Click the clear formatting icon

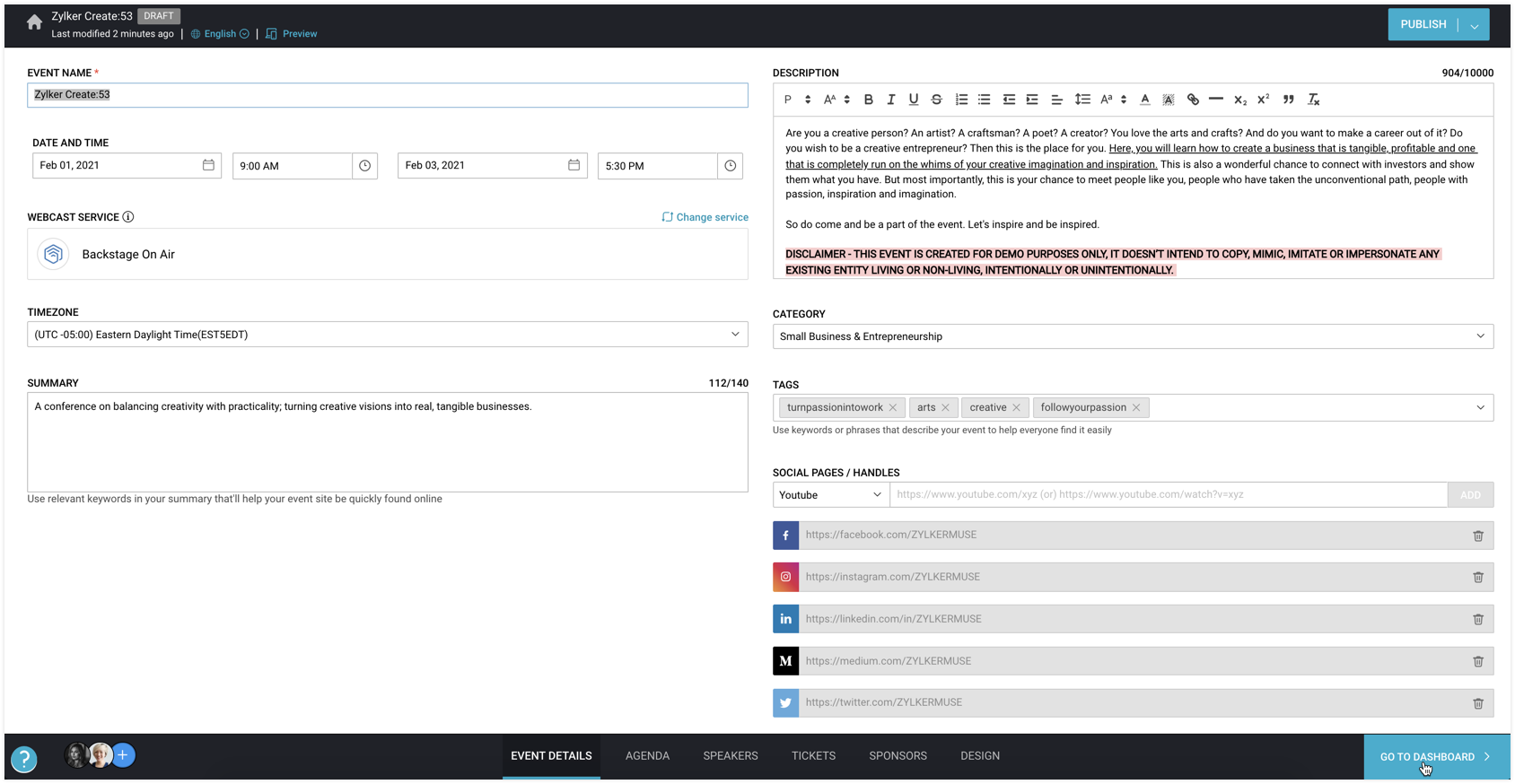tap(1313, 100)
